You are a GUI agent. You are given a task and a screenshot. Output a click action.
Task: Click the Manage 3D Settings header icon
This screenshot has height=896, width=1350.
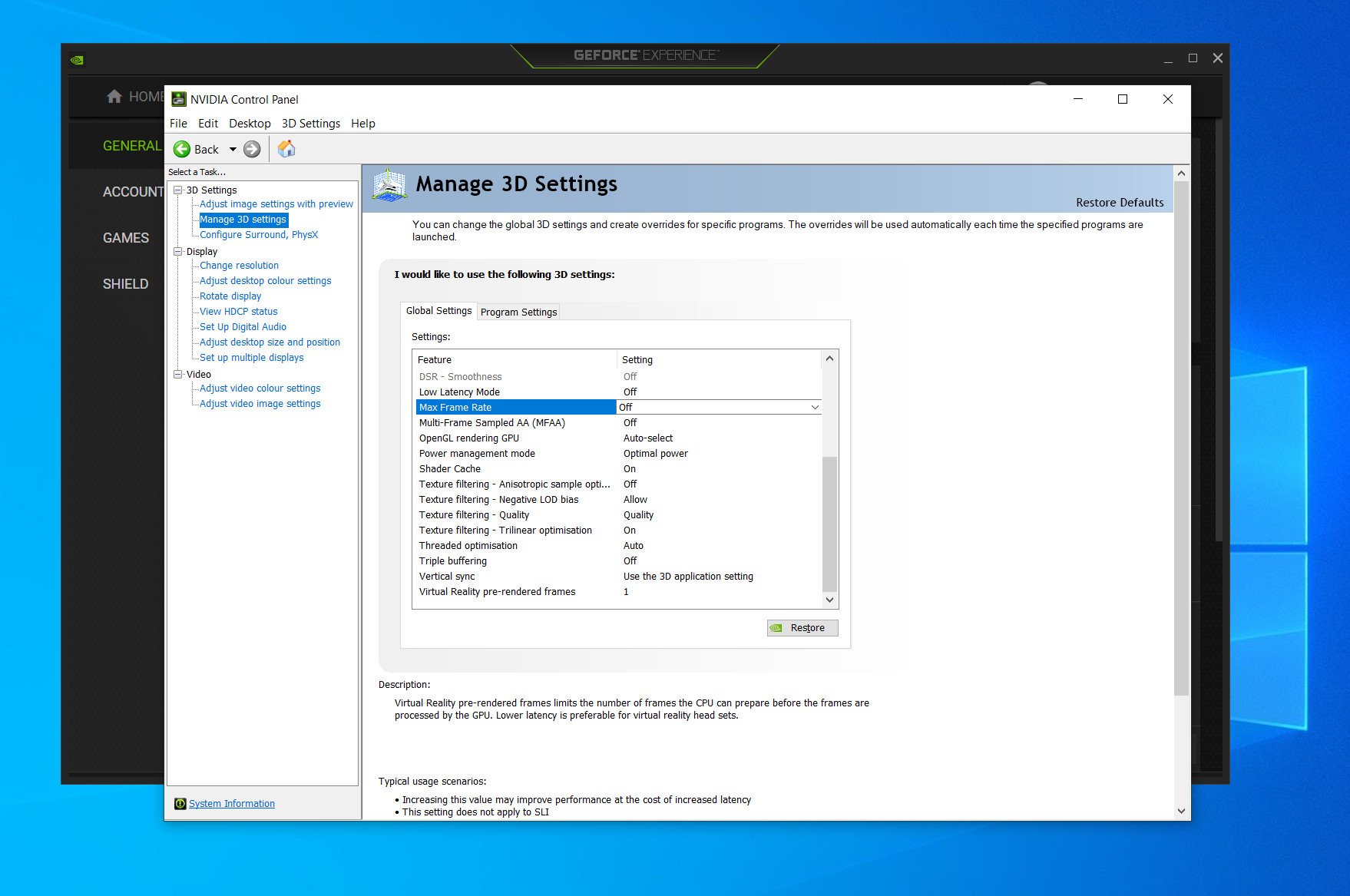[389, 186]
